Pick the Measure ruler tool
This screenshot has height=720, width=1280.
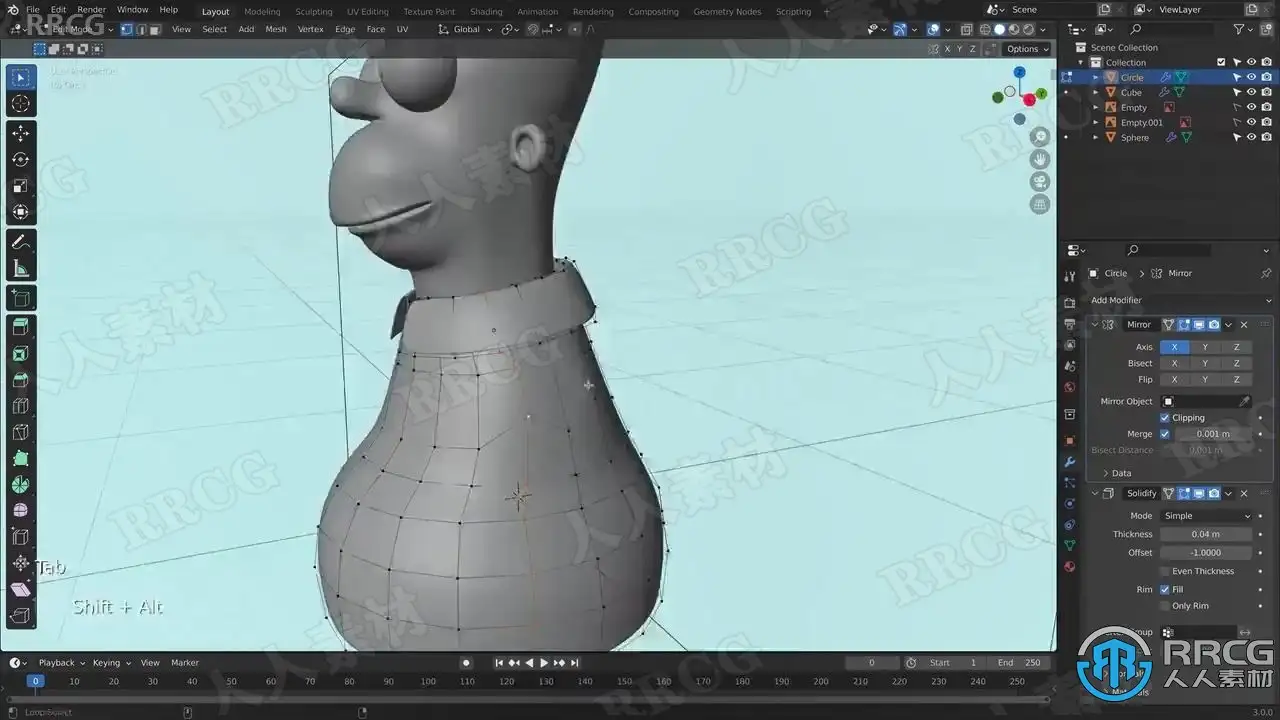(21, 268)
